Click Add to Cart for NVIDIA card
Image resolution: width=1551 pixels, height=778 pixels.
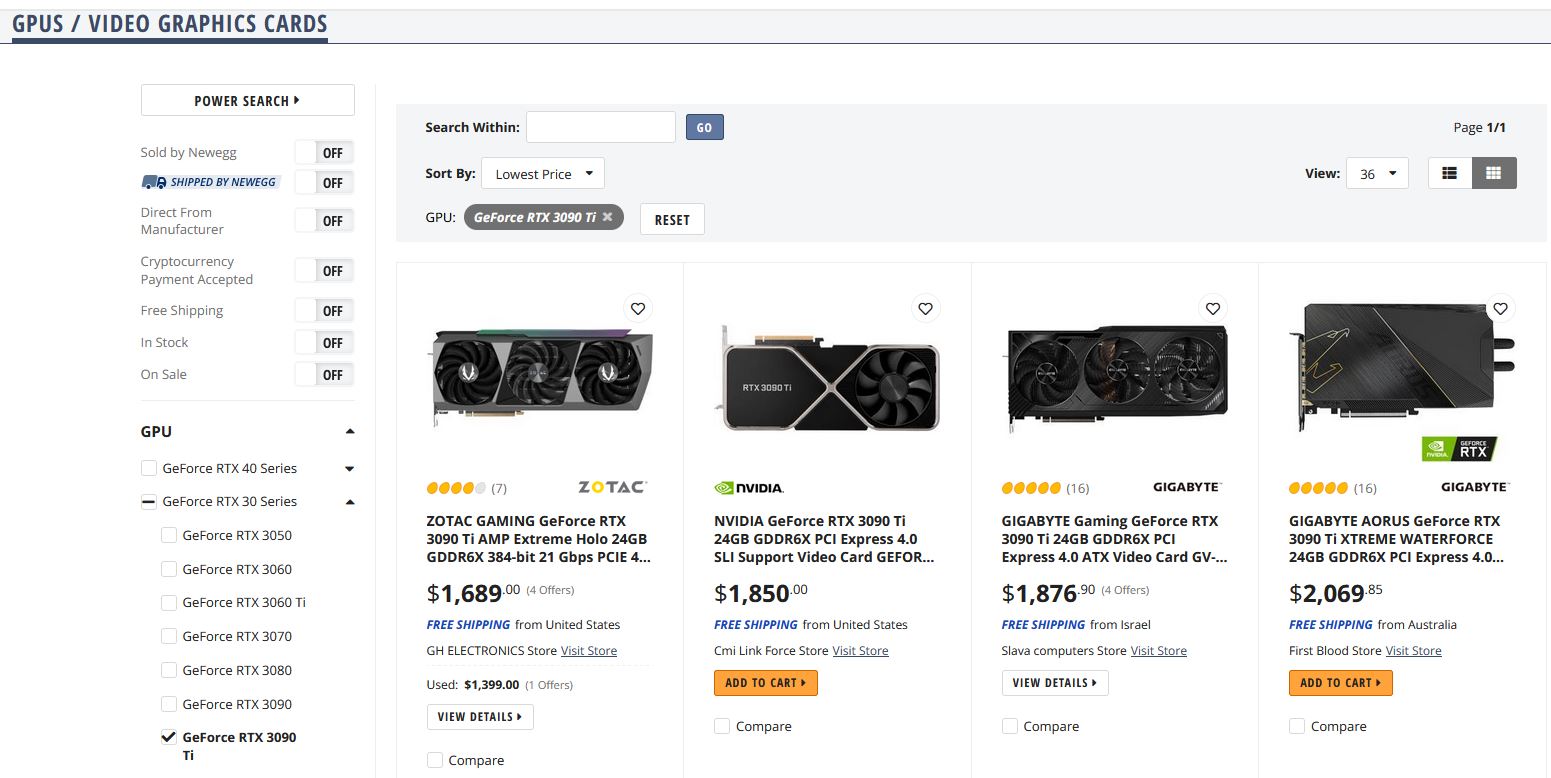[766, 683]
